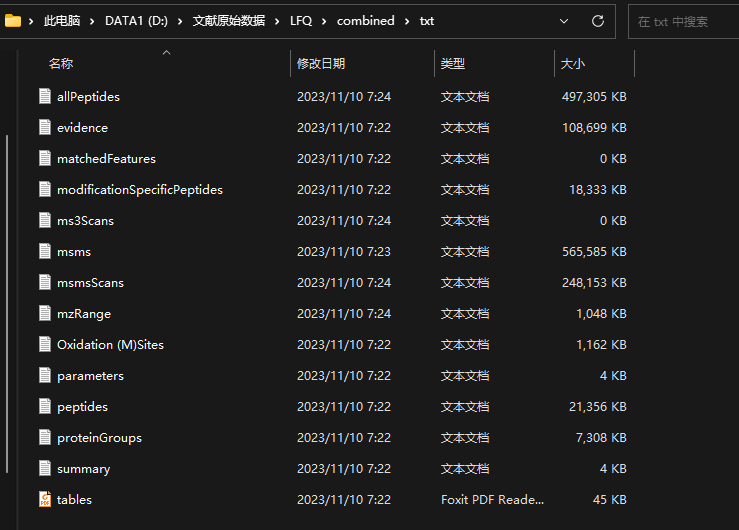
Task: Click the refresh button in address bar
Action: click(598, 20)
